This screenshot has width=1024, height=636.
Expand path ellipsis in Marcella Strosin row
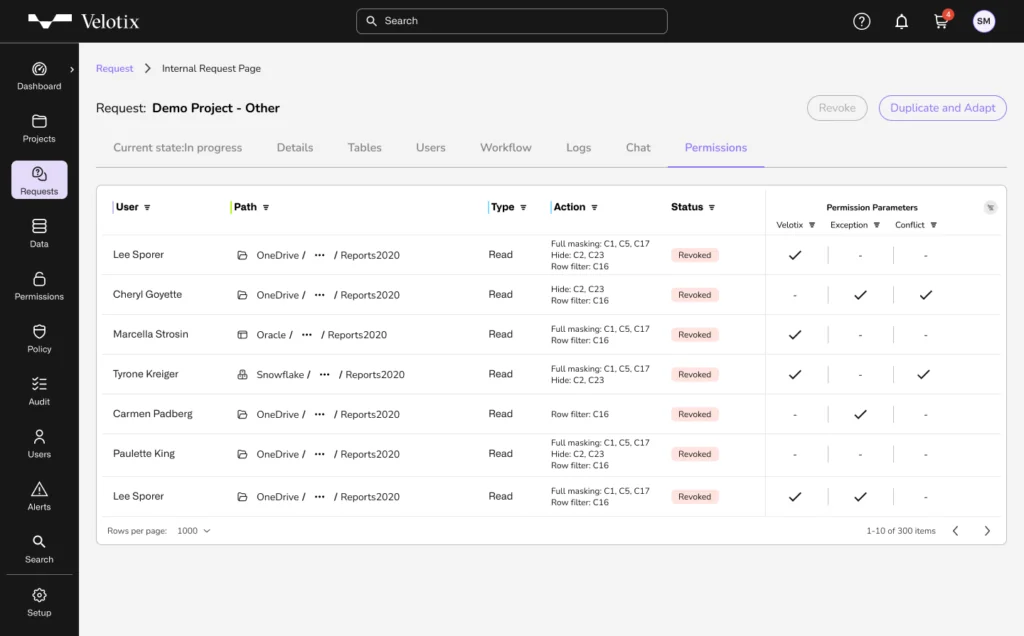(x=307, y=335)
